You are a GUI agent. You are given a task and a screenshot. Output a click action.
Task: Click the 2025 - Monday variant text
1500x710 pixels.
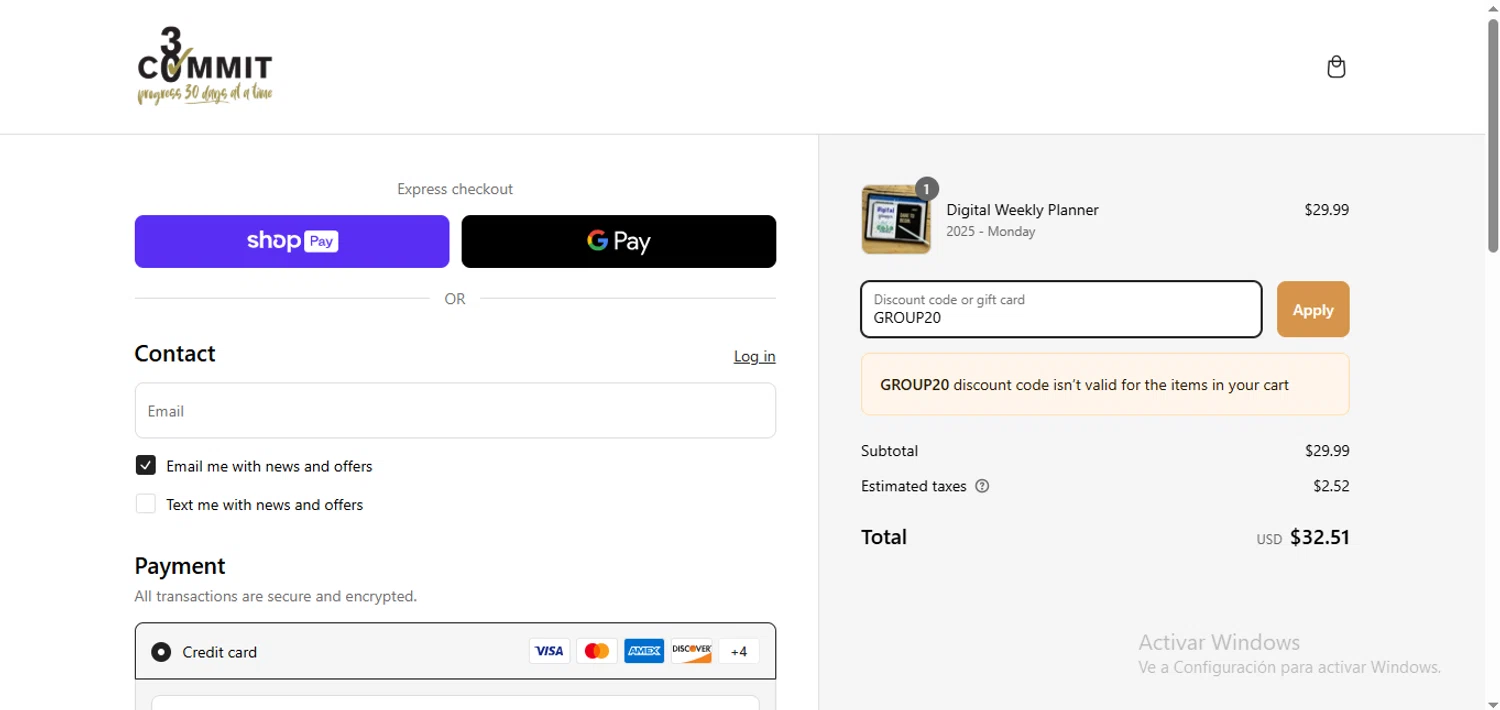(x=991, y=232)
